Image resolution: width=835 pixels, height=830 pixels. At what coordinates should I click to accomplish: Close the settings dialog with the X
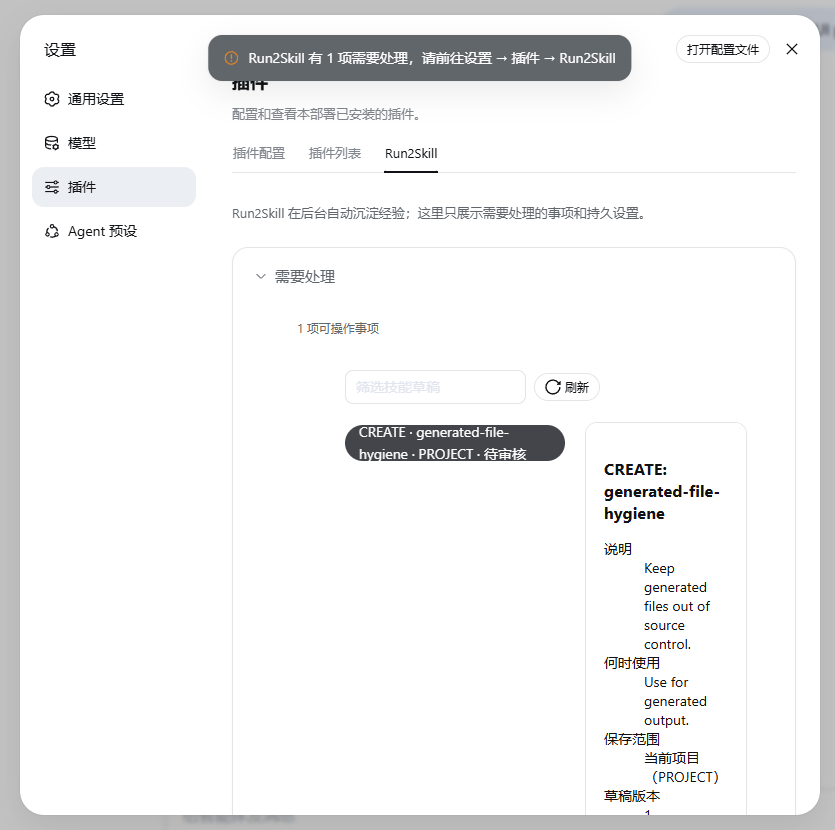[x=792, y=49]
